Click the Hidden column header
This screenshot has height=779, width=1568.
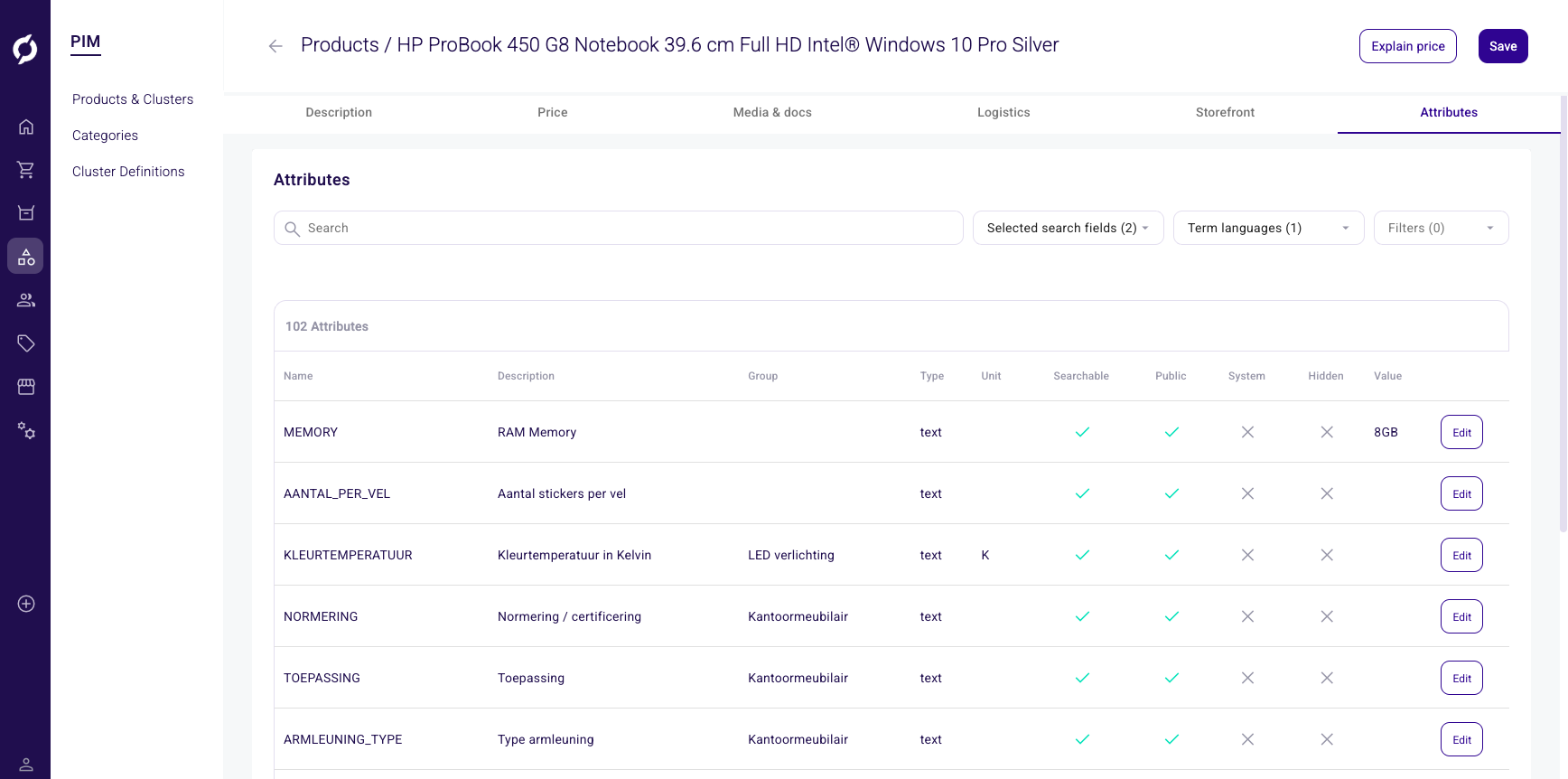[x=1326, y=376]
